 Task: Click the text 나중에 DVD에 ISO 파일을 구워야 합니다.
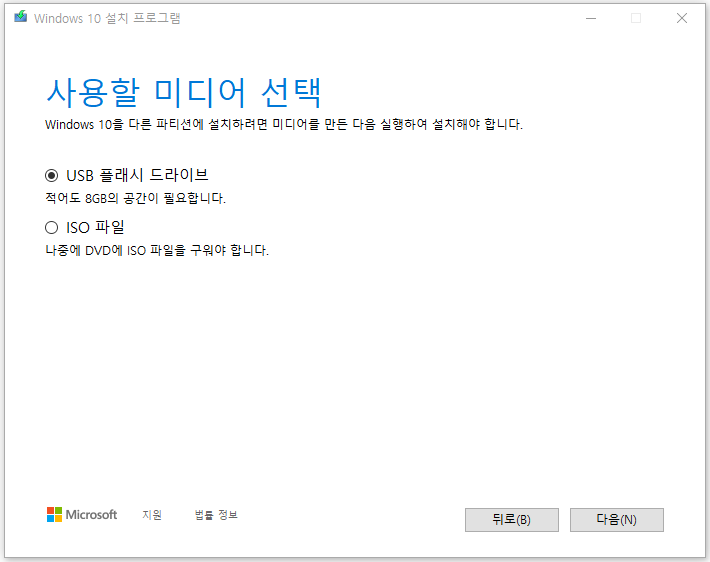coord(157,250)
